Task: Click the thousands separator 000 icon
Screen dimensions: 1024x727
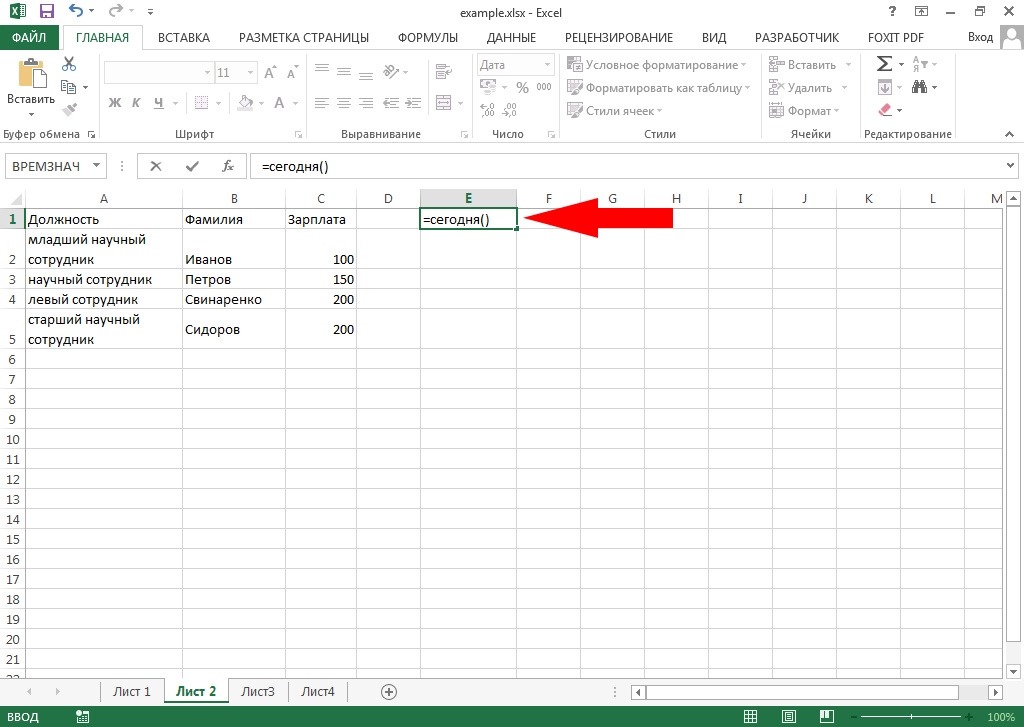Action: [x=544, y=87]
